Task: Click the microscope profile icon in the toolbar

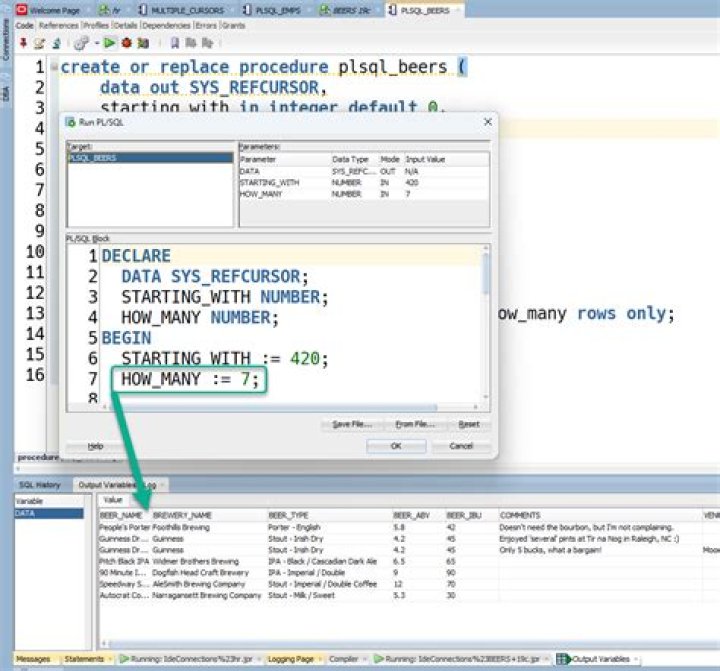Action: tap(56, 43)
